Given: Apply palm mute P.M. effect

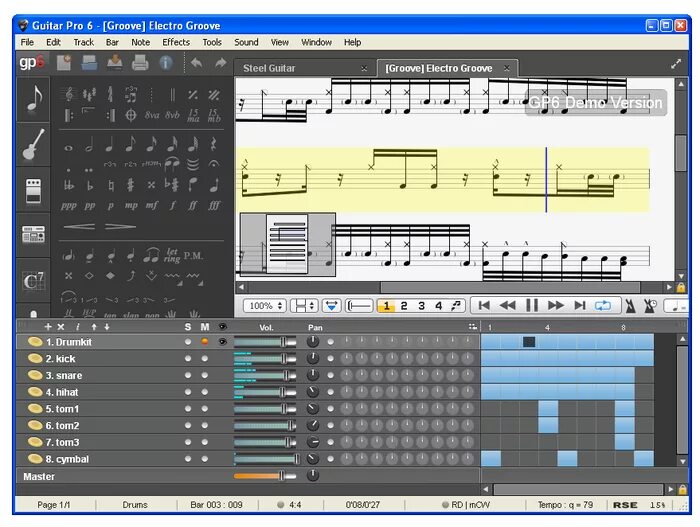Looking at the screenshot, I should click(193, 255).
